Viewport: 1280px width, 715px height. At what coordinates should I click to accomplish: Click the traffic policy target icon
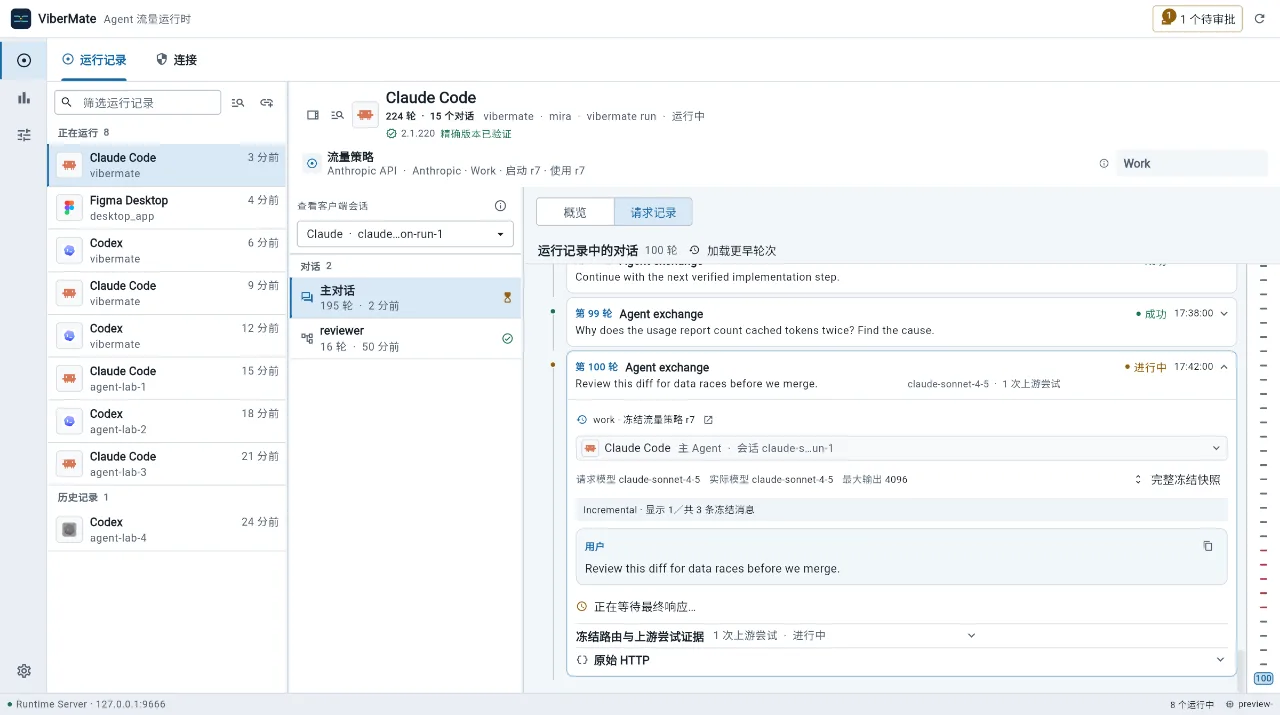[x=312, y=163]
